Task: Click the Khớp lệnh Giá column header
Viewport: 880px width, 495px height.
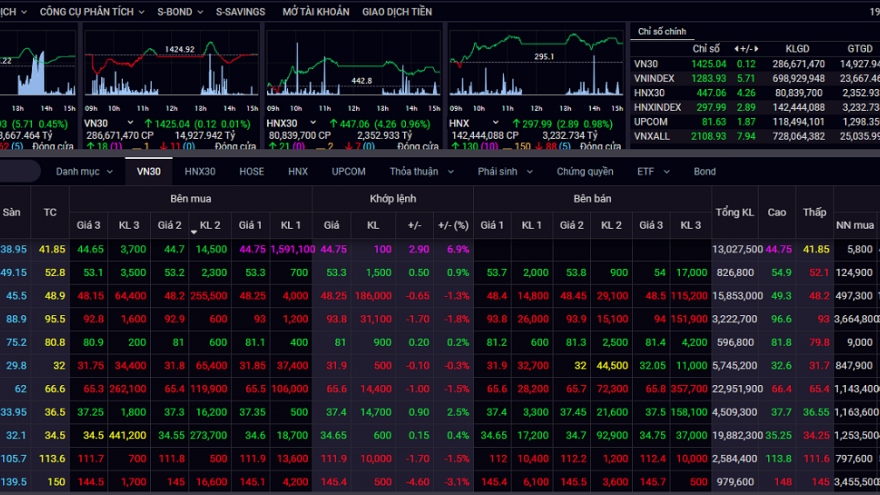Action: pos(332,225)
